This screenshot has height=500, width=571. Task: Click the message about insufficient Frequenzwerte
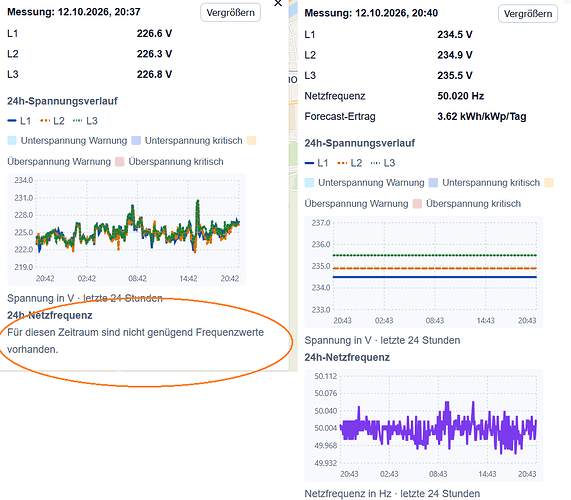(135, 341)
